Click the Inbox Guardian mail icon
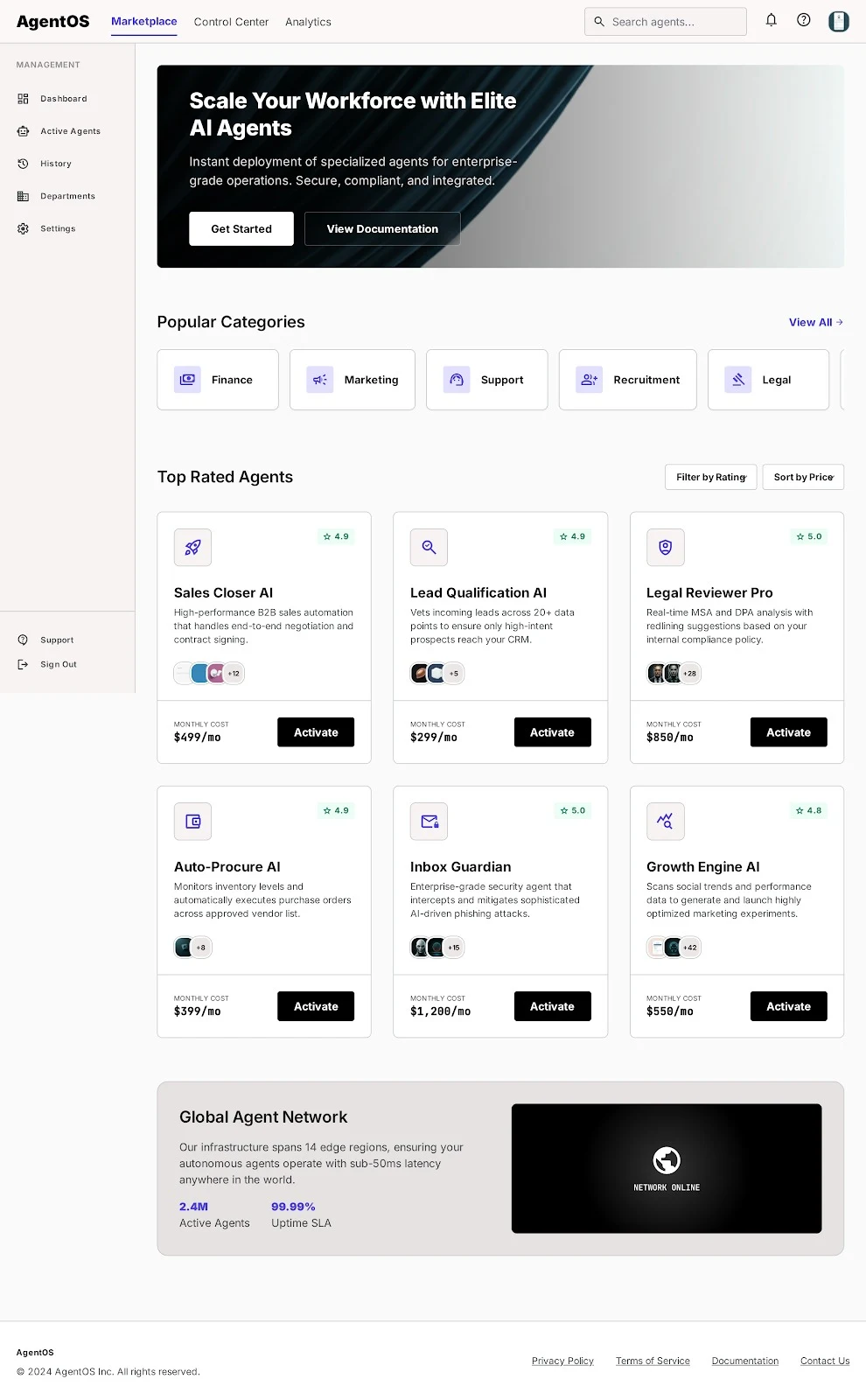This screenshot has height=1400, width=866. [429, 822]
